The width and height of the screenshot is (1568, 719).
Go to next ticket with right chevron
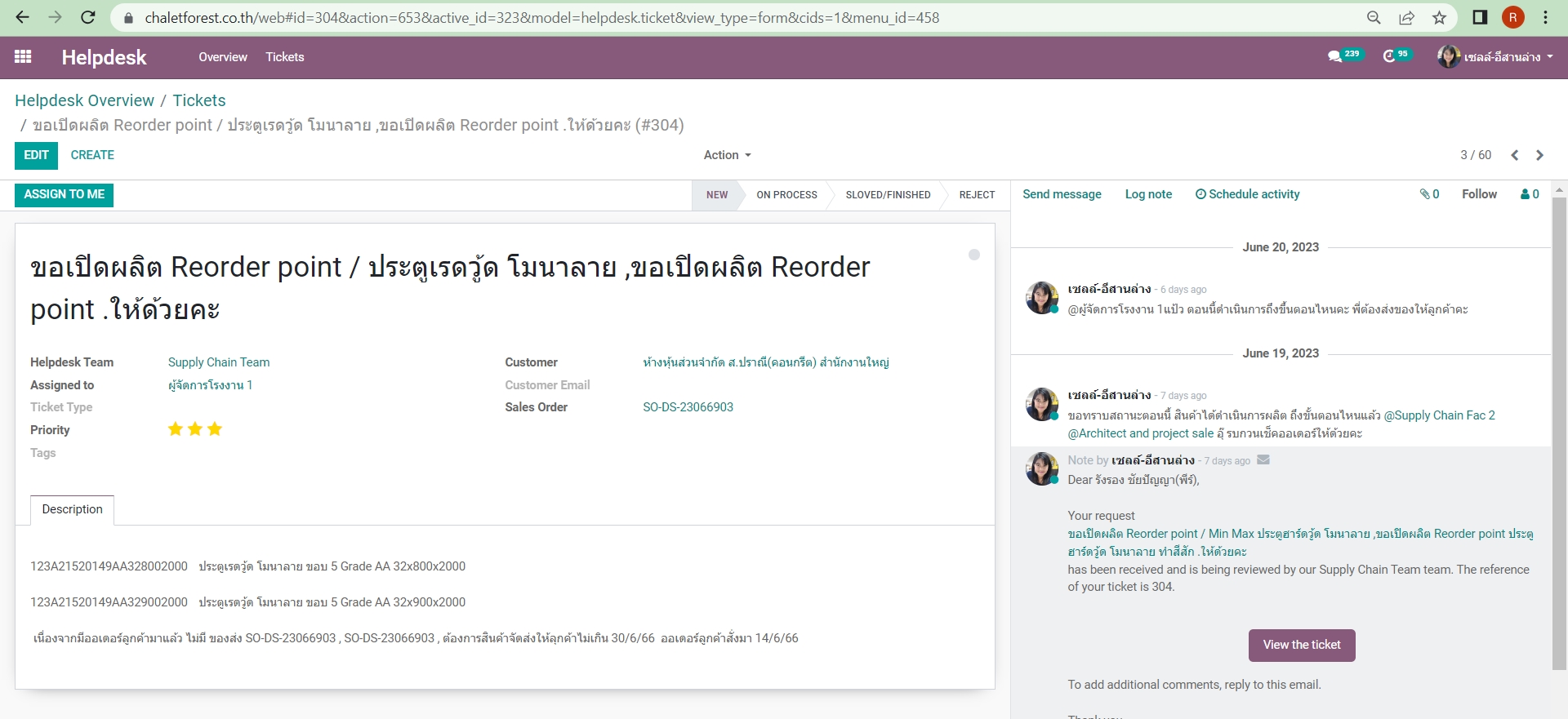[x=1539, y=155]
